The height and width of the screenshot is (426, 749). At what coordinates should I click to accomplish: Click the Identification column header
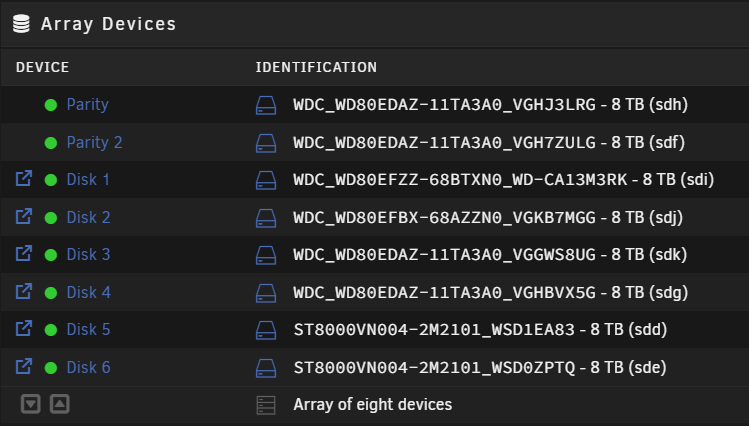click(316, 67)
